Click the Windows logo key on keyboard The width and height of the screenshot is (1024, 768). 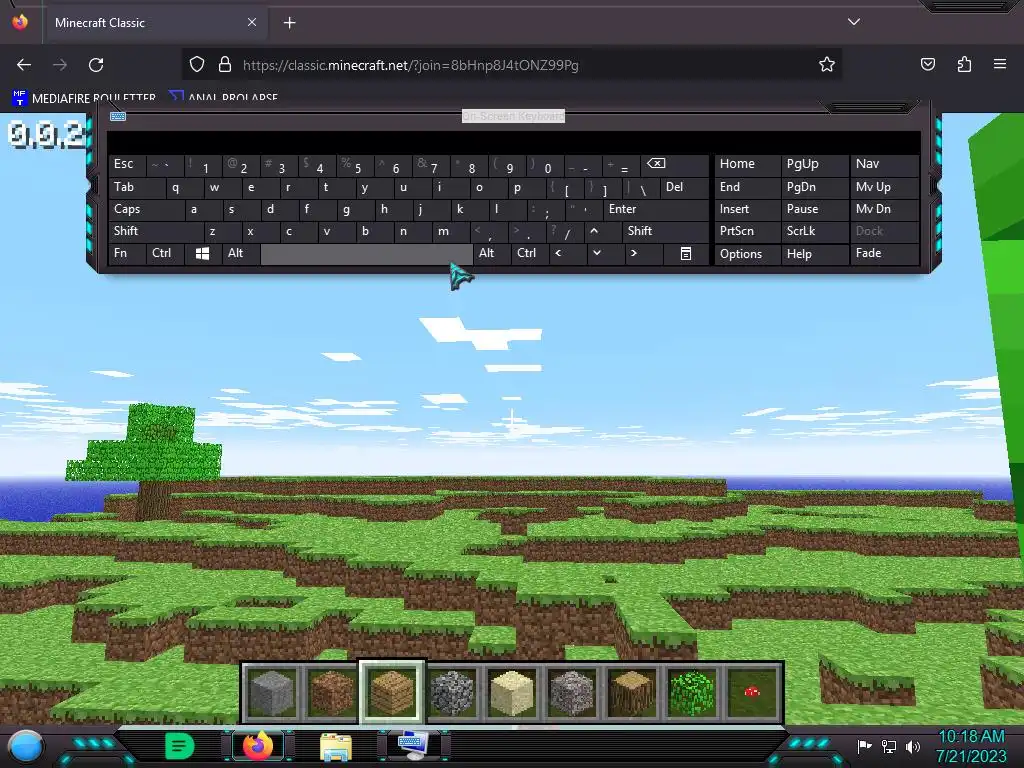[x=202, y=253]
